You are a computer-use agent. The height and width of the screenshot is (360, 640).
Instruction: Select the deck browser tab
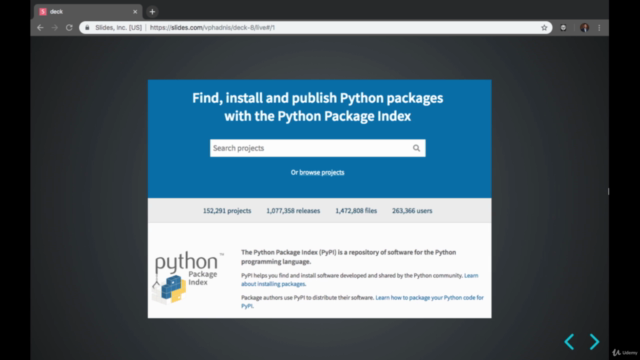pos(88,12)
